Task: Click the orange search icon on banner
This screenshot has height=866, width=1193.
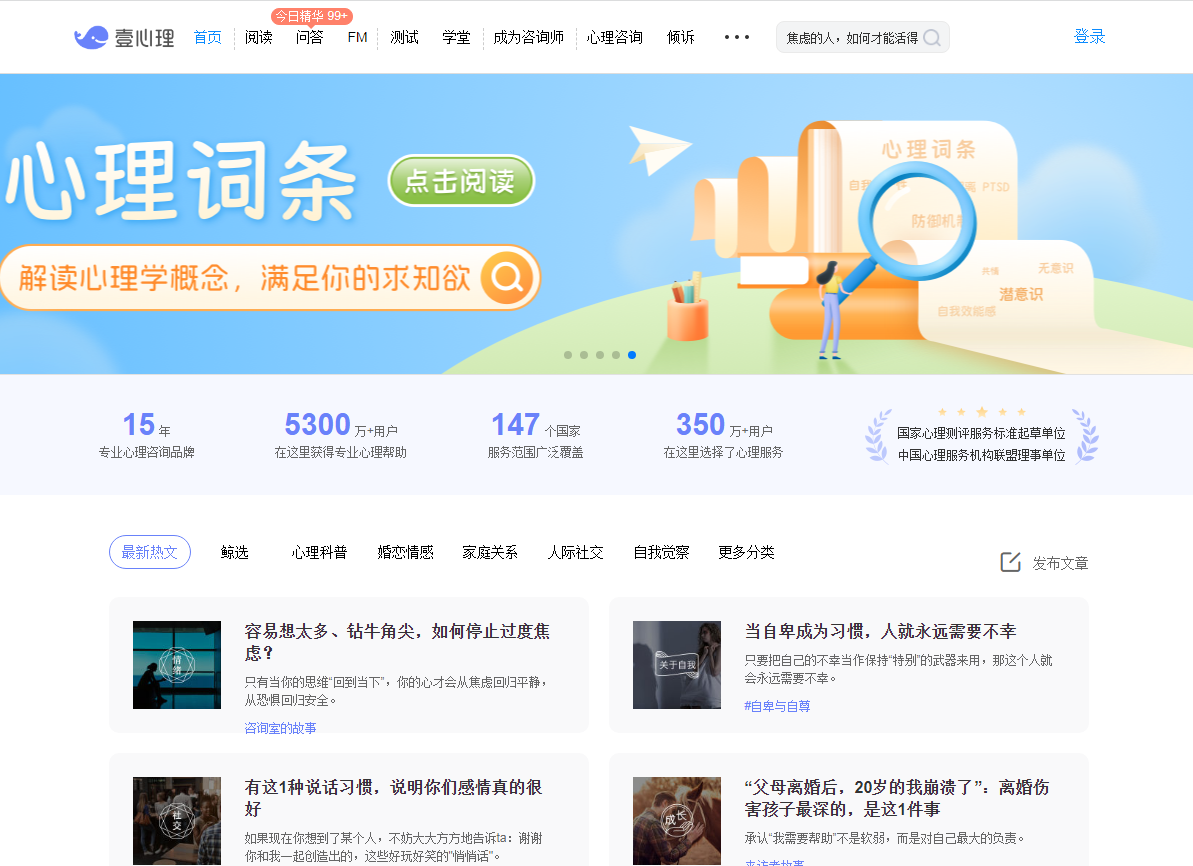Action: tap(507, 277)
